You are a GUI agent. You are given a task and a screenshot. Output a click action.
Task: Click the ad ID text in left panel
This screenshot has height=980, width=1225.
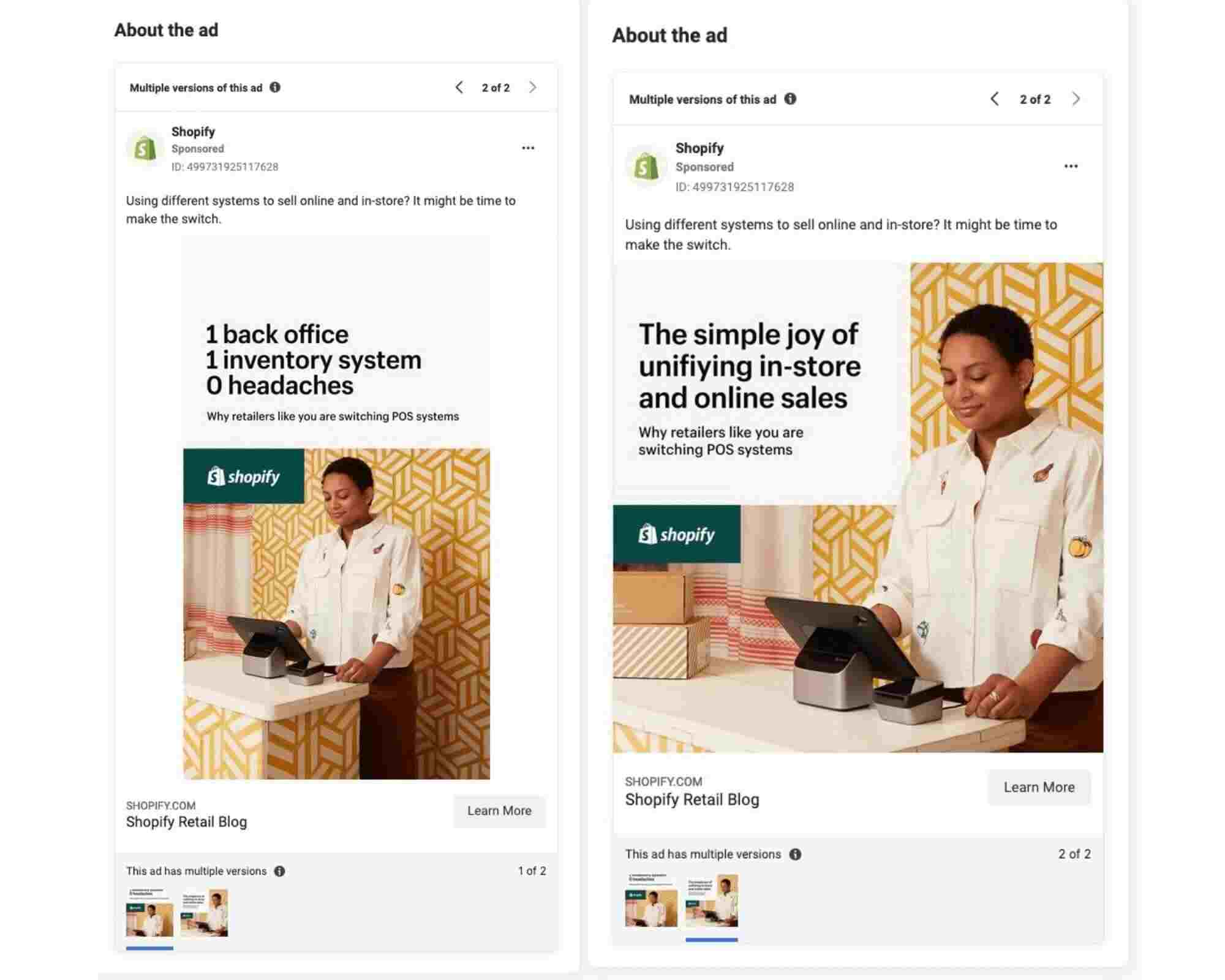coord(225,167)
